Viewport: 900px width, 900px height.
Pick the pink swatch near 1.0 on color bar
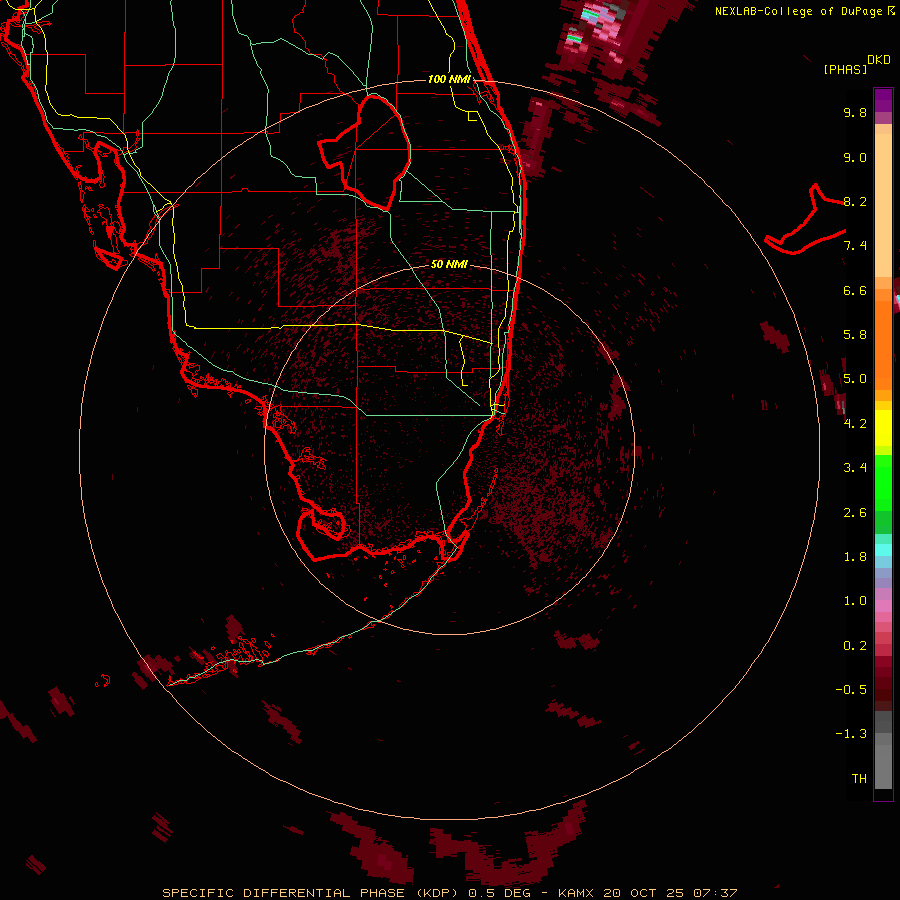(883, 606)
